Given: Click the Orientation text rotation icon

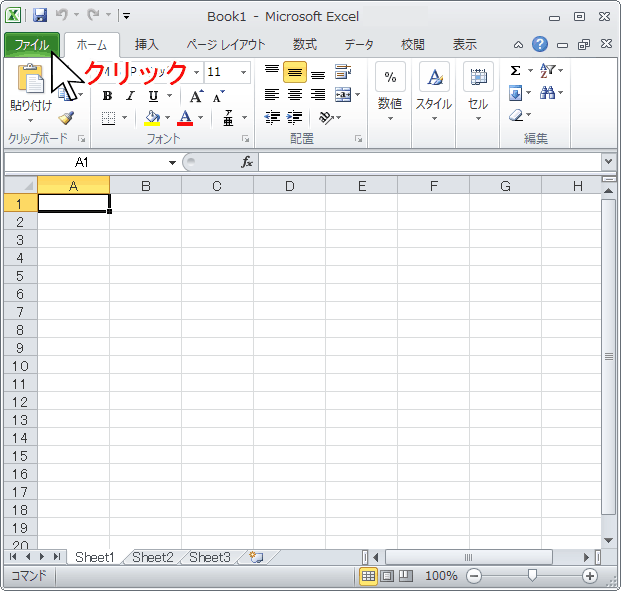Looking at the screenshot, I should point(326,118).
